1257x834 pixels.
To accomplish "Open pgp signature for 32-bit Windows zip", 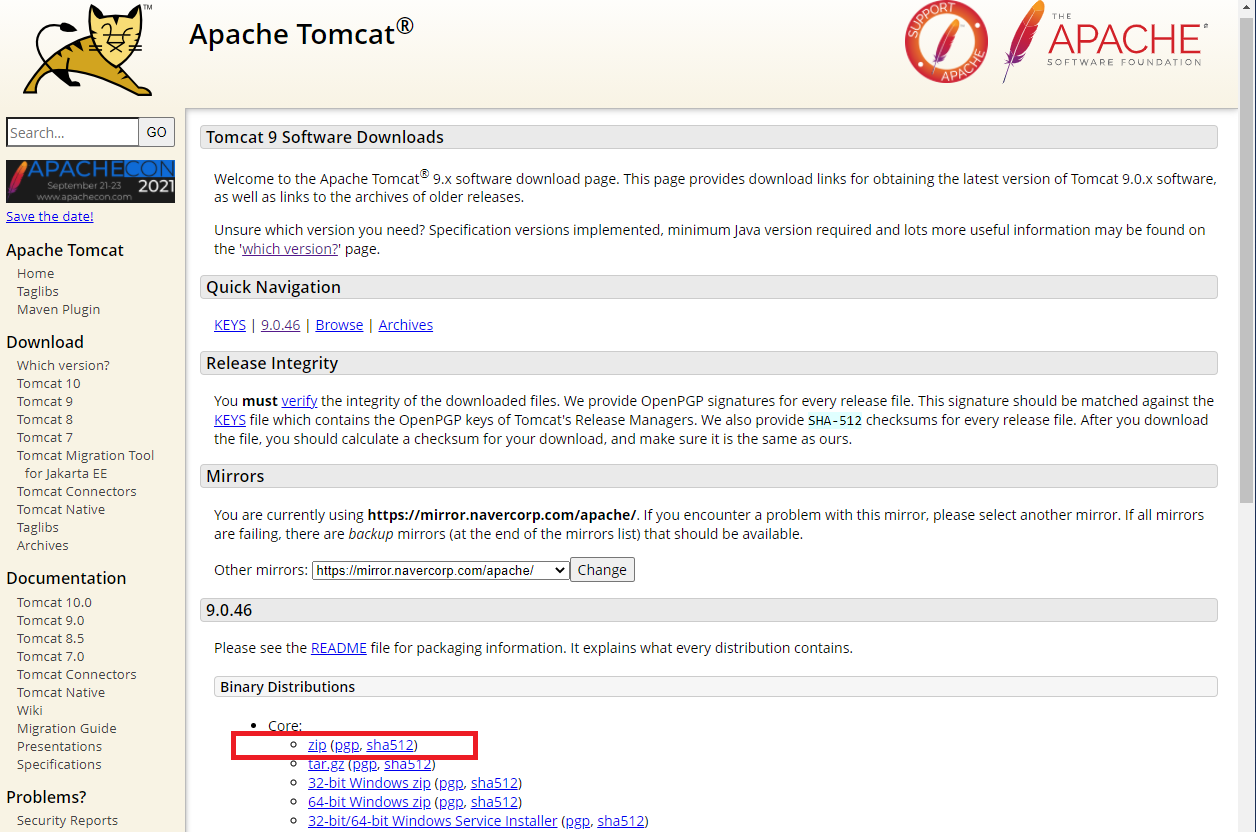I will pyautogui.click(x=451, y=783).
